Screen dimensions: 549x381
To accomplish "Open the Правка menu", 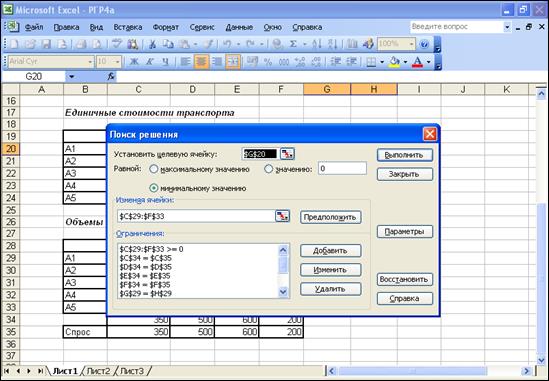I will click(x=66, y=27).
